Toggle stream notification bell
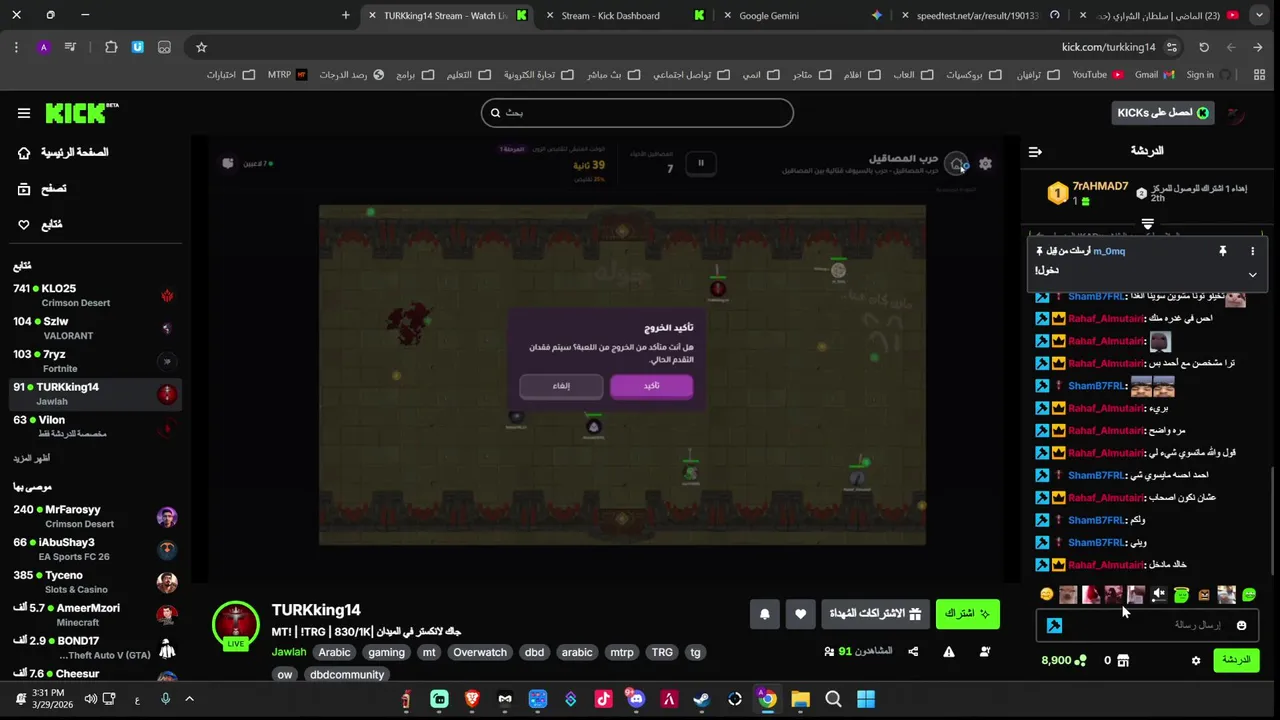Screen dimensions: 1280x720 (765, 614)
